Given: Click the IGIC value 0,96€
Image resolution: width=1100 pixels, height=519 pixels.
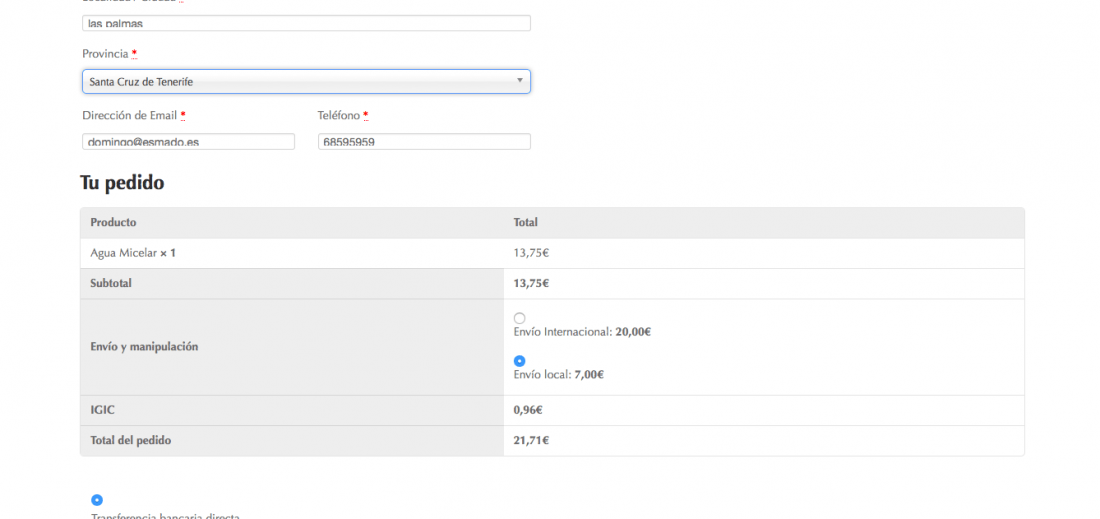Looking at the screenshot, I should point(528,410).
